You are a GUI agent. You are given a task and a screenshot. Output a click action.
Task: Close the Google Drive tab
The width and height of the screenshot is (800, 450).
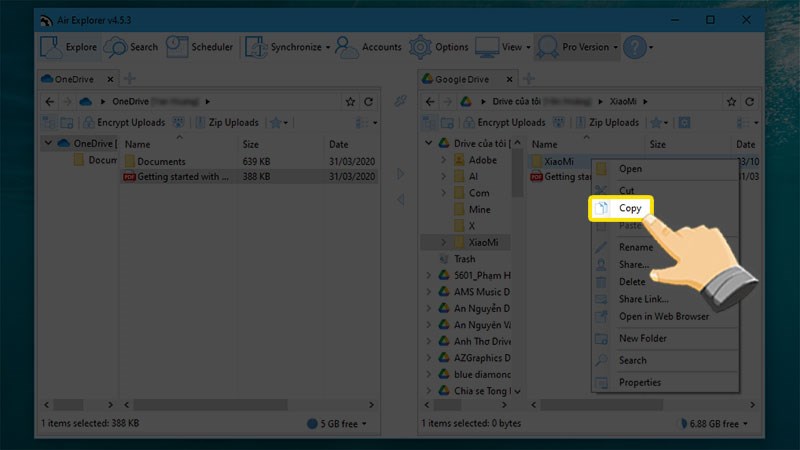click(509, 79)
